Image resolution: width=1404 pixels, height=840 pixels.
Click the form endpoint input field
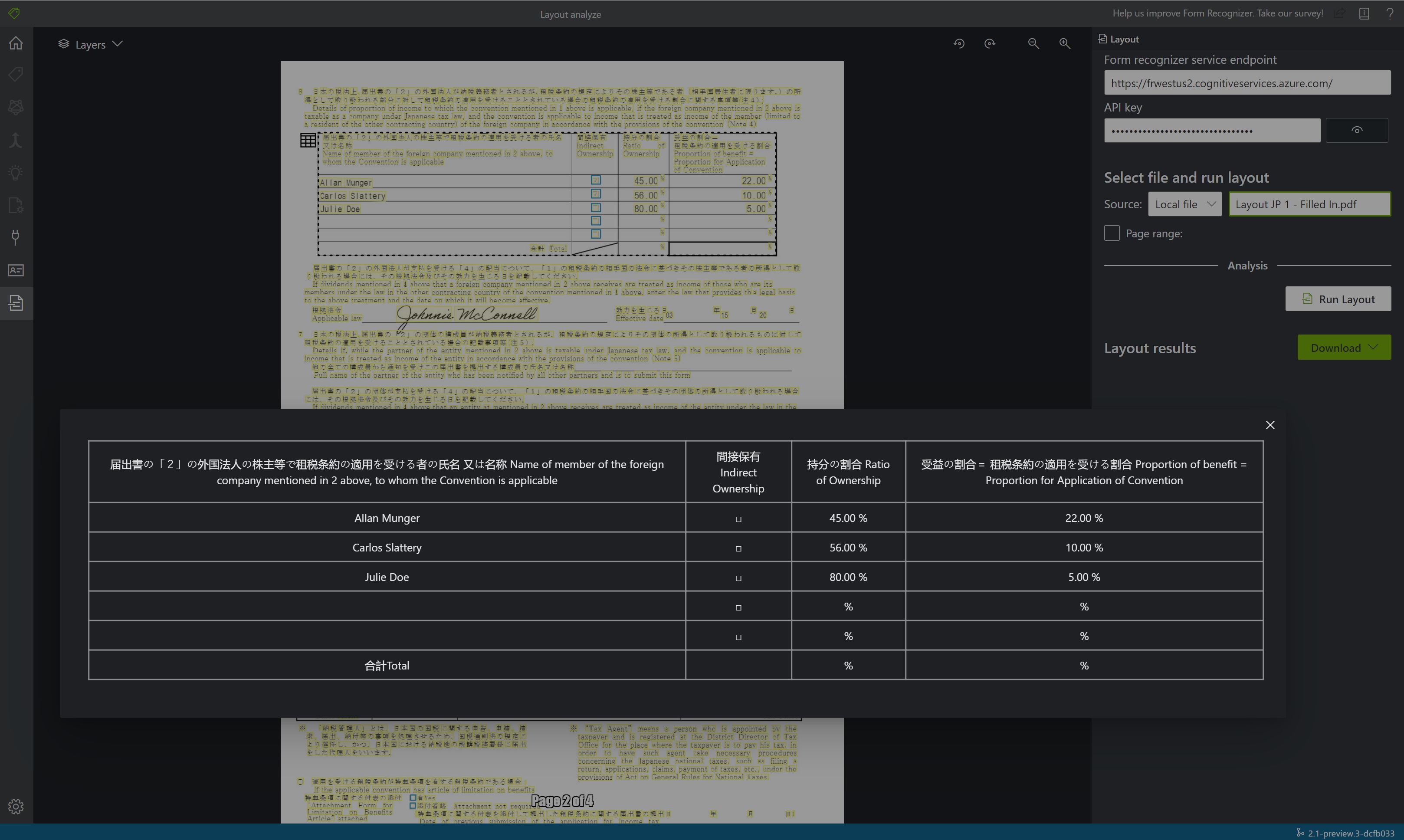coord(1246,83)
